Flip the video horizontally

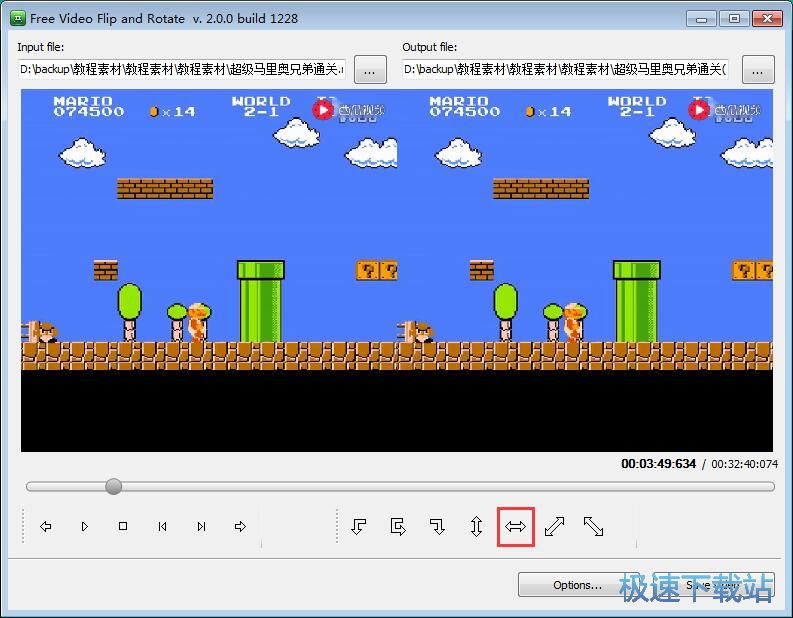coord(515,526)
